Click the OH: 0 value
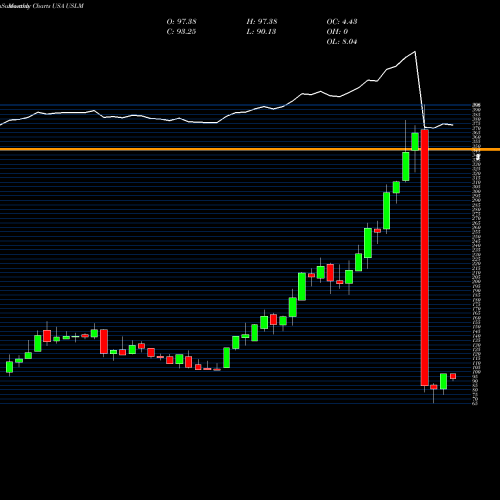The width and height of the screenshot is (500, 500). [337, 32]
